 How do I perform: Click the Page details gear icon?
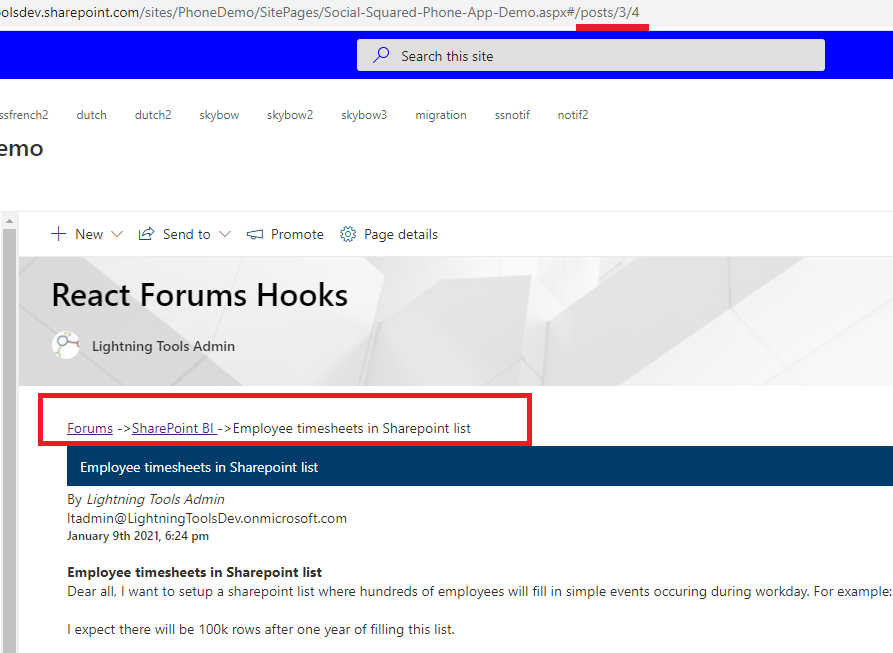pyautogui.click(x=348, y=234)
